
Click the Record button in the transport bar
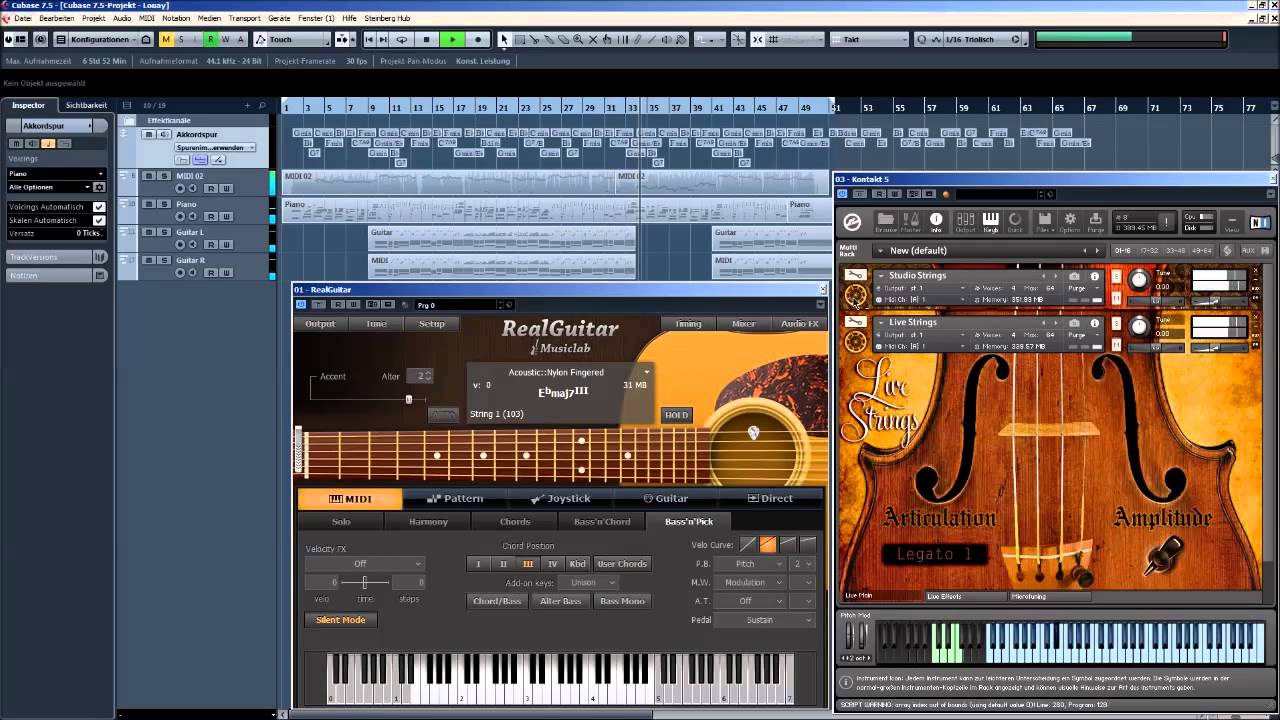point(477,40)
